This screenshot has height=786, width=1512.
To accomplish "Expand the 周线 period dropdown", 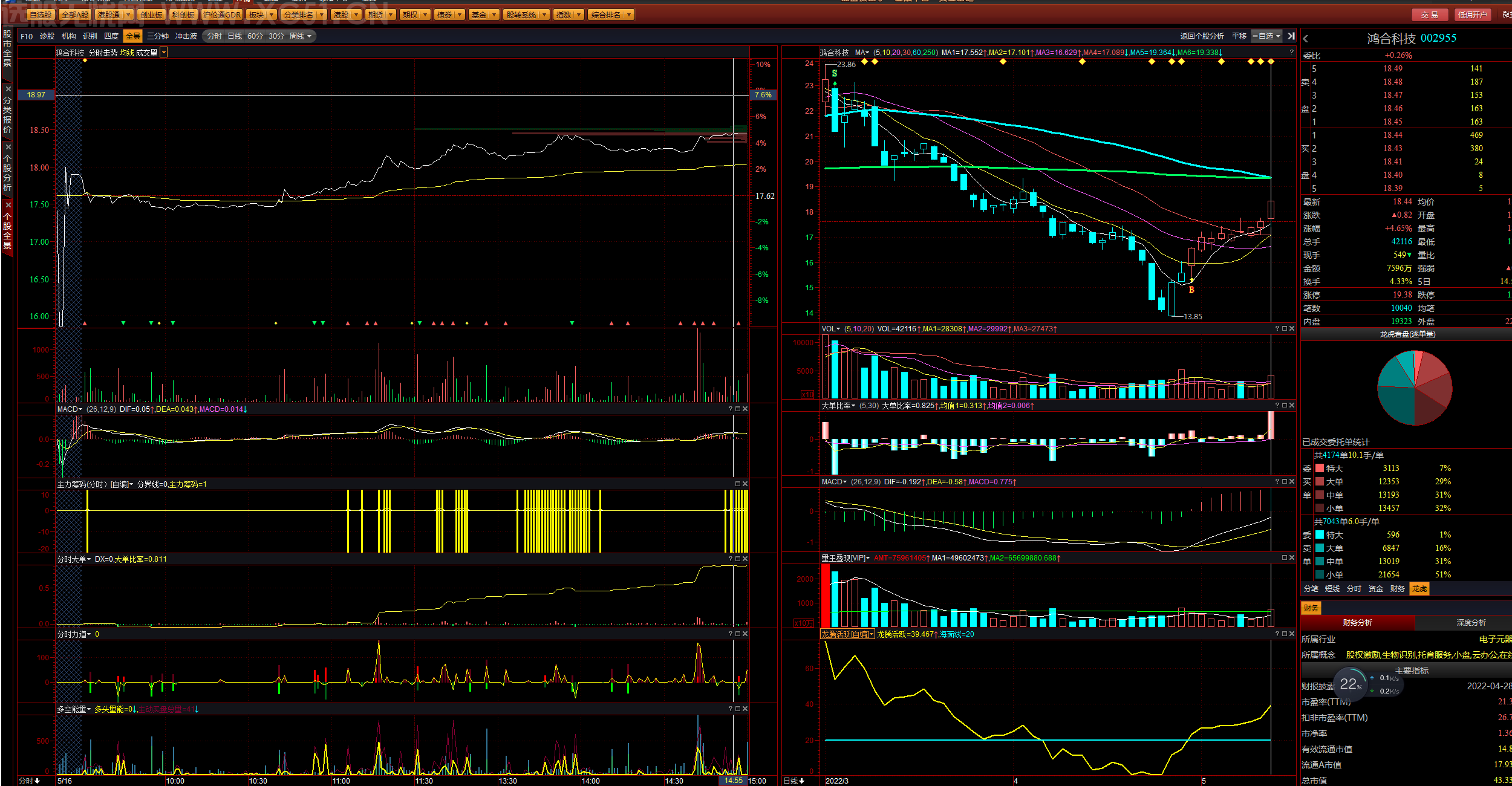I will (301, 36).
